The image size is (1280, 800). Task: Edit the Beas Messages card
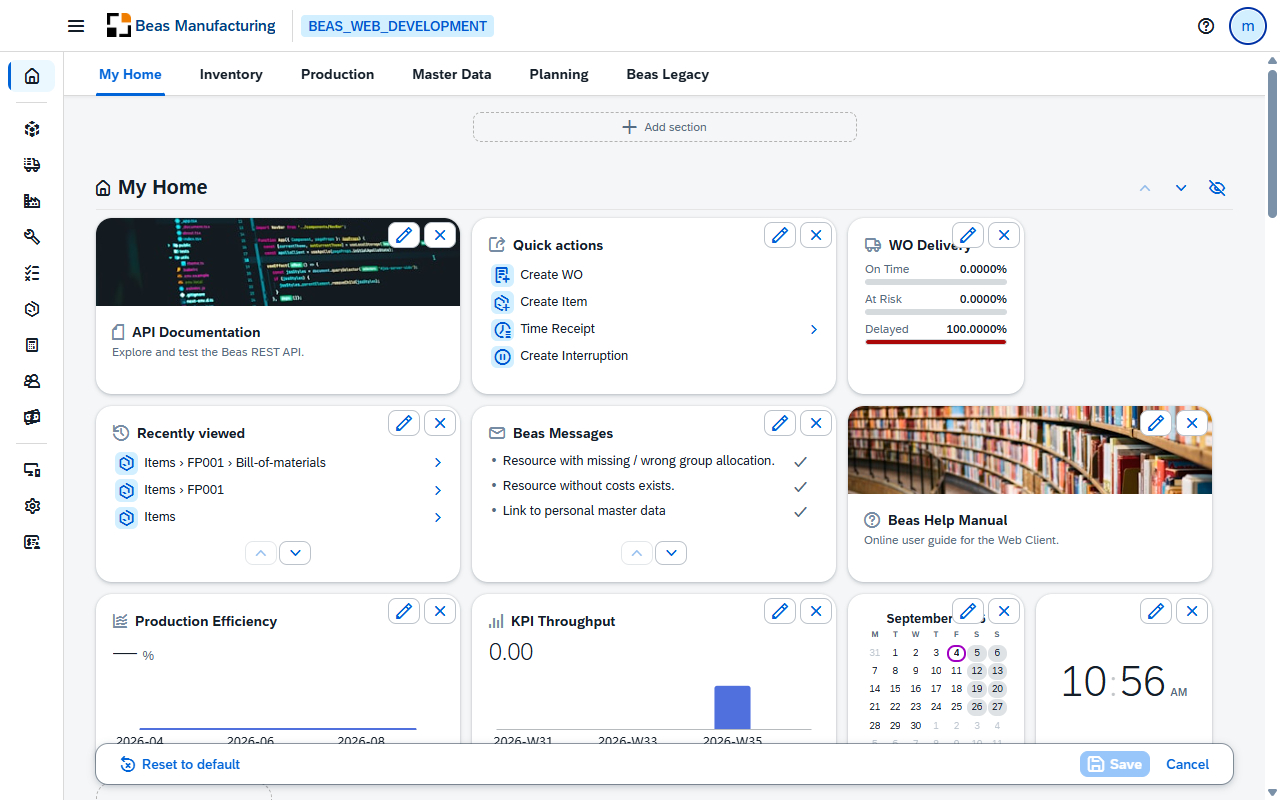(x=780, y=423)
